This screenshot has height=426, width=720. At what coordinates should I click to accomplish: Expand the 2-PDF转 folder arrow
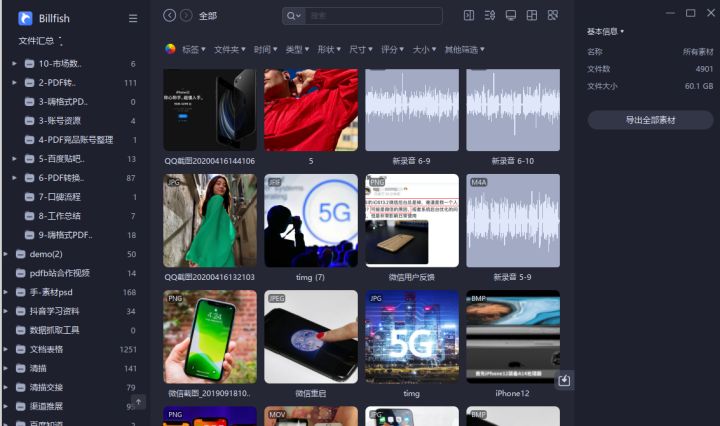click(x=14, y=83)
